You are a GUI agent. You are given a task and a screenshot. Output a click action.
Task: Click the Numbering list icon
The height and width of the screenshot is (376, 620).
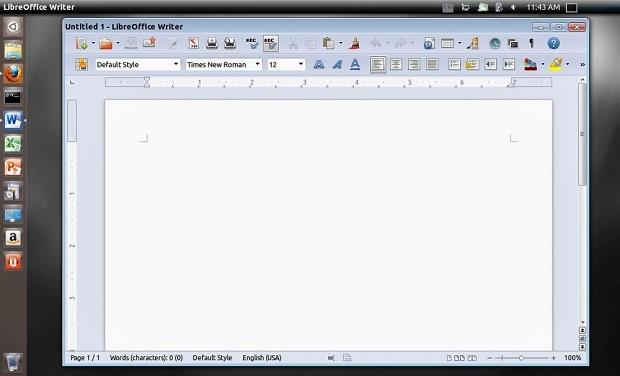454,64
